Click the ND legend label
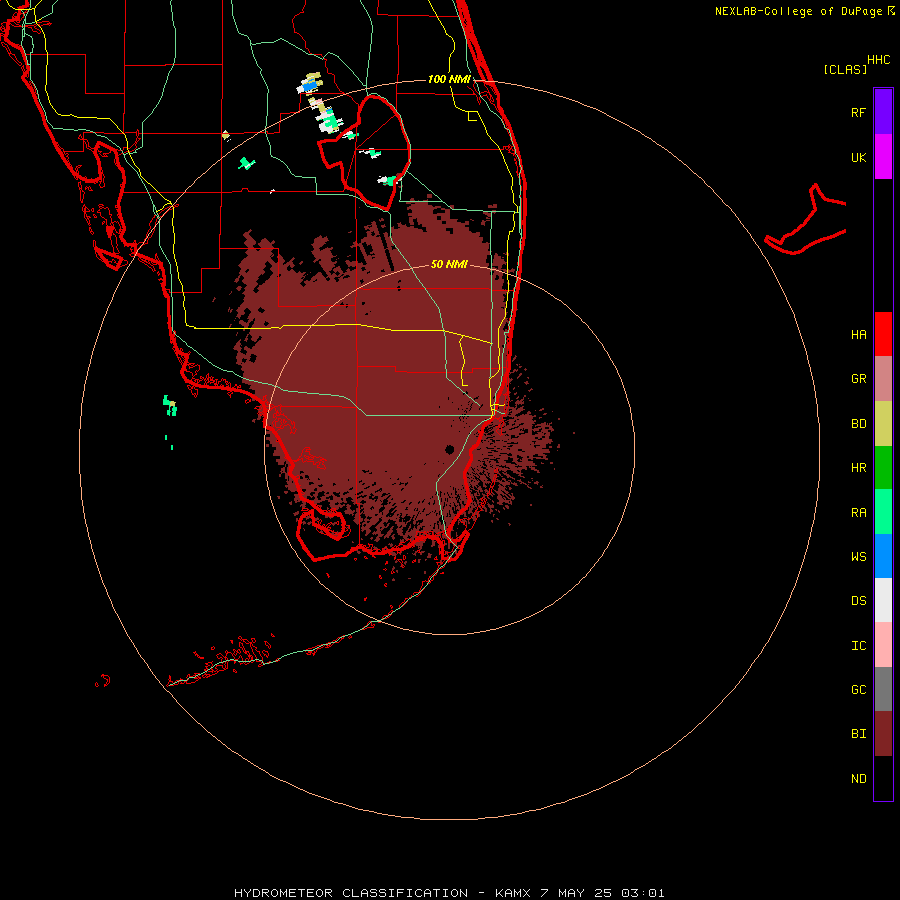 (x=859, y=779)
